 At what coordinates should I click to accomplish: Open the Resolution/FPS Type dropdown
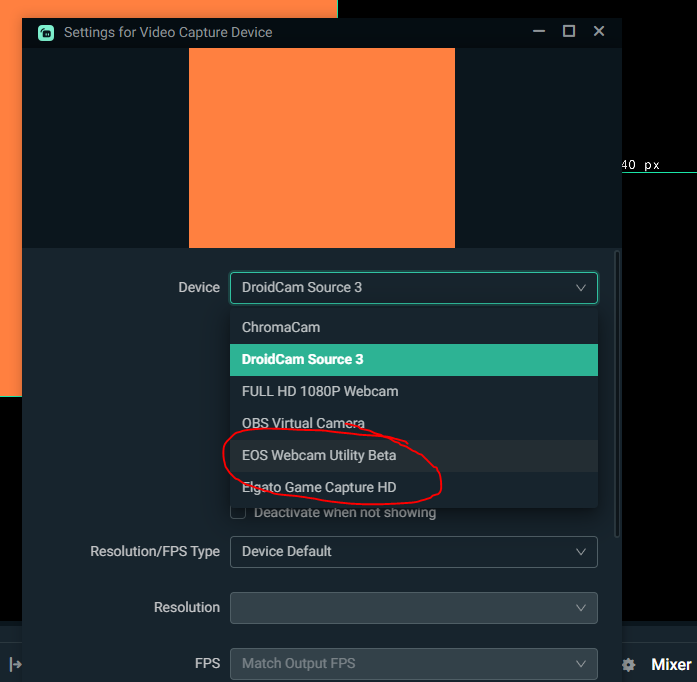tap(413, 552)
